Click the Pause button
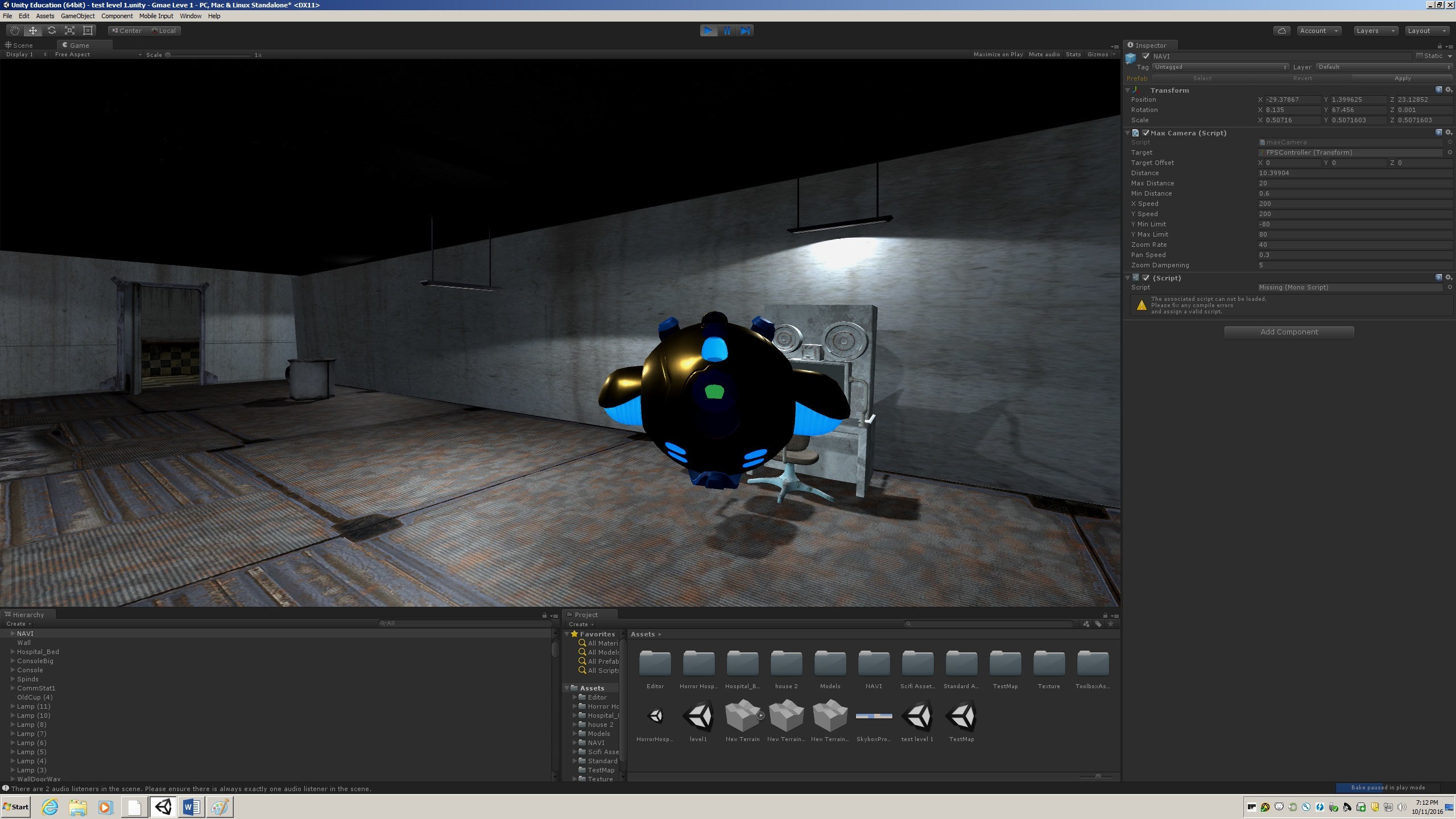Viewport: 1456px width, 819px height. (727, 31)
